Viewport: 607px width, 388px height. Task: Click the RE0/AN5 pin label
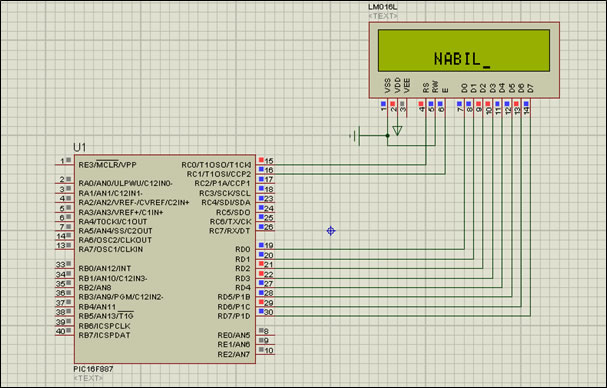234,335
